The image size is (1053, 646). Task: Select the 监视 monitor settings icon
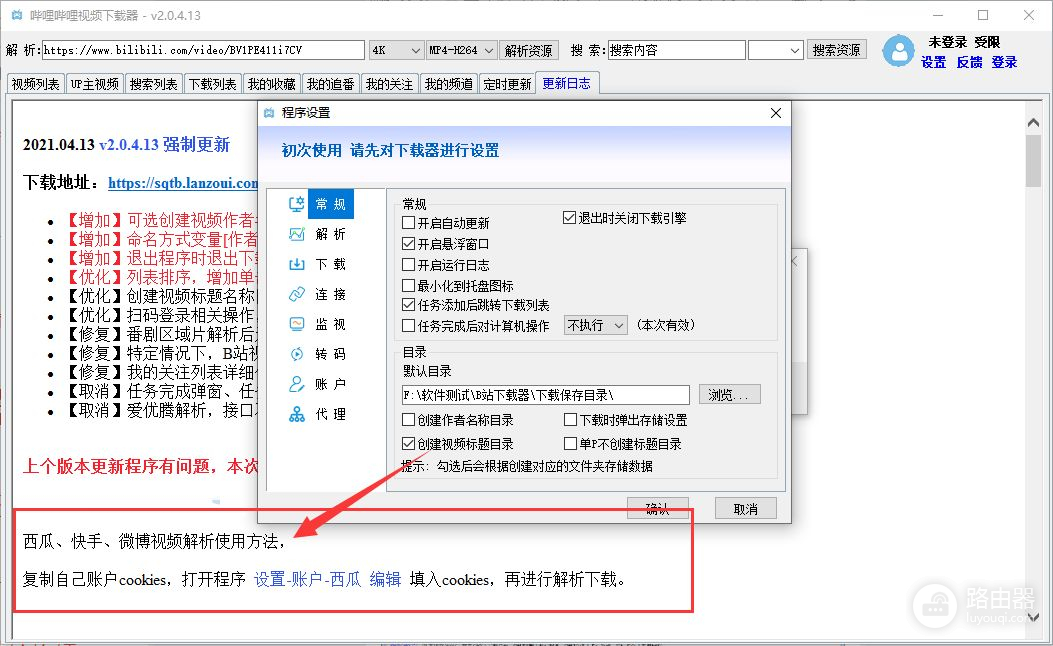point(296,324)
